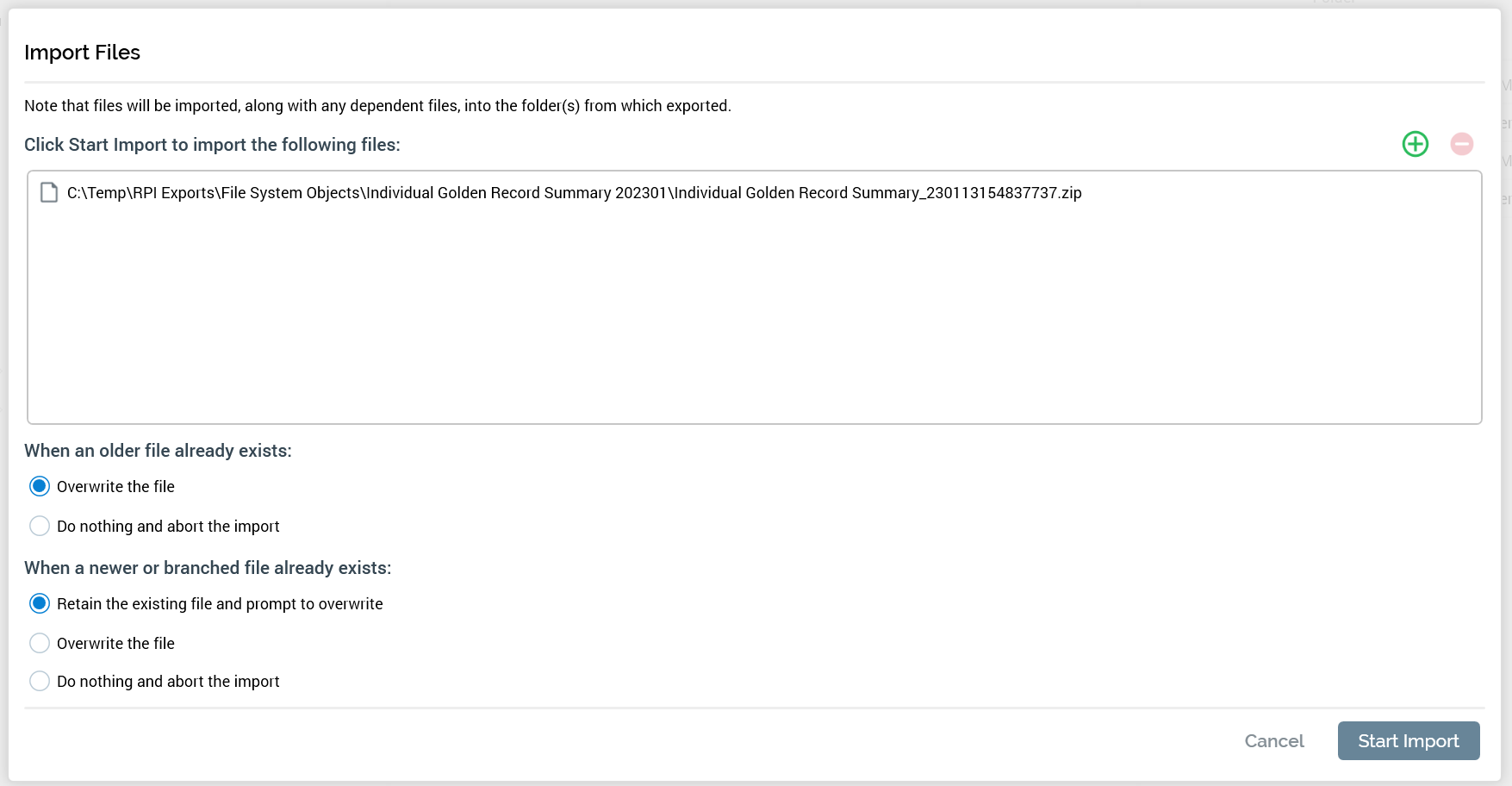The width and height of the screenshot is (1512, 786).
Task: Click the newer-file 'Overwrite the file' label text
Action: click(115, 644)
